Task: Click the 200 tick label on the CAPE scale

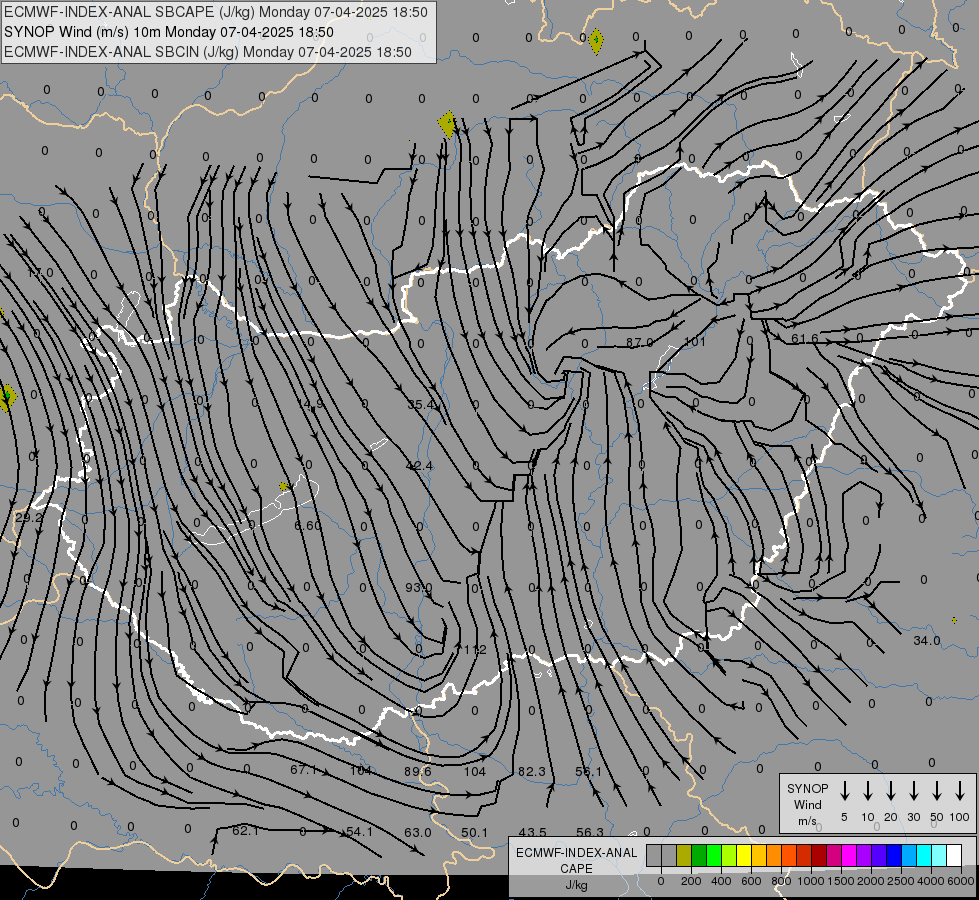Action: [x=691, y=881]
